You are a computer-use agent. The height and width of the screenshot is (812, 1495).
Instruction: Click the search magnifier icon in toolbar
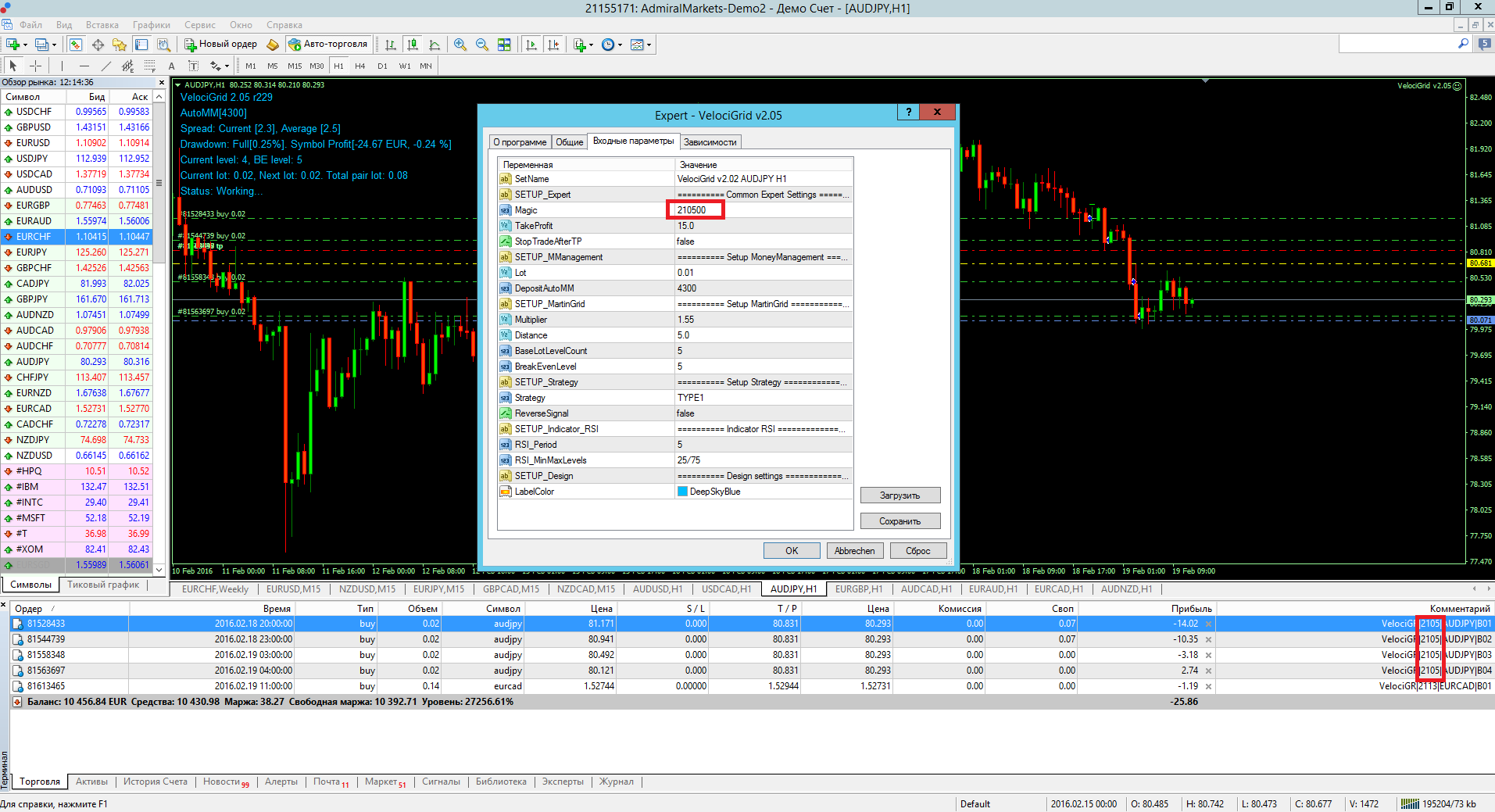tap(1463, 45)
